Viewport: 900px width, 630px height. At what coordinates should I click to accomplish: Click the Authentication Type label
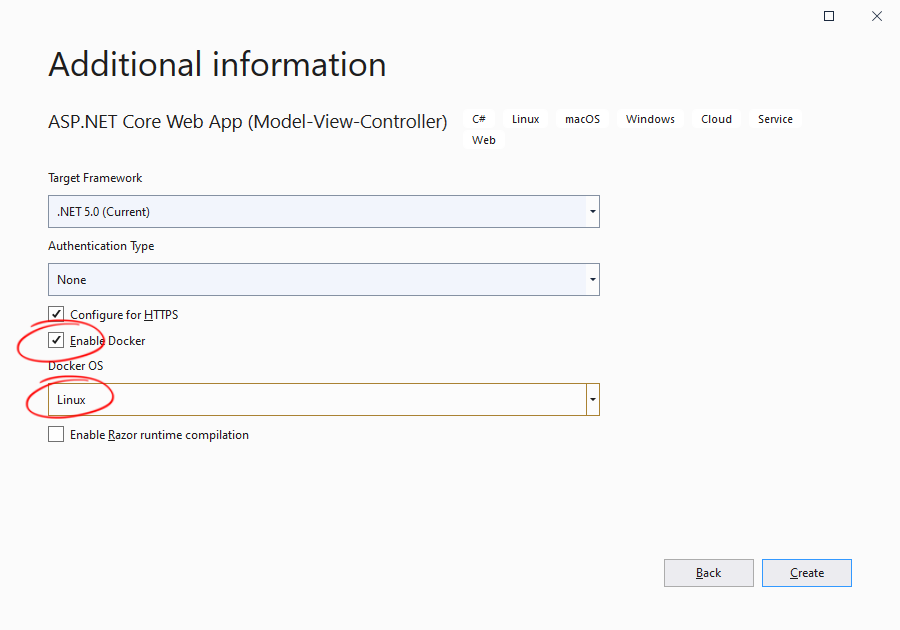click(x=101, y=246)
